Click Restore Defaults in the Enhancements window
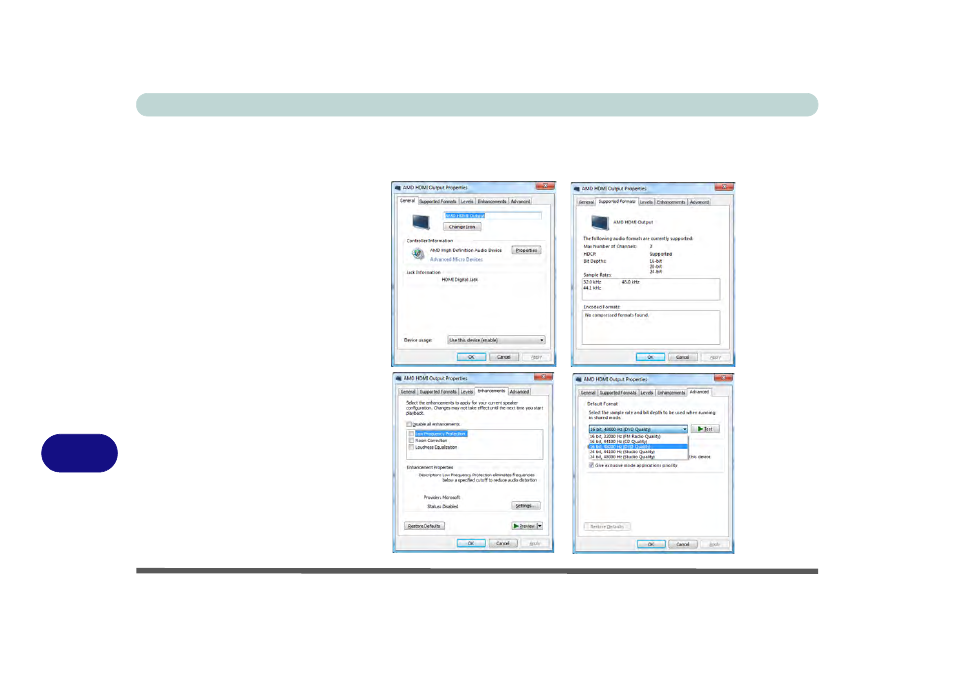The image size is (954, 673). click(424, 526)
